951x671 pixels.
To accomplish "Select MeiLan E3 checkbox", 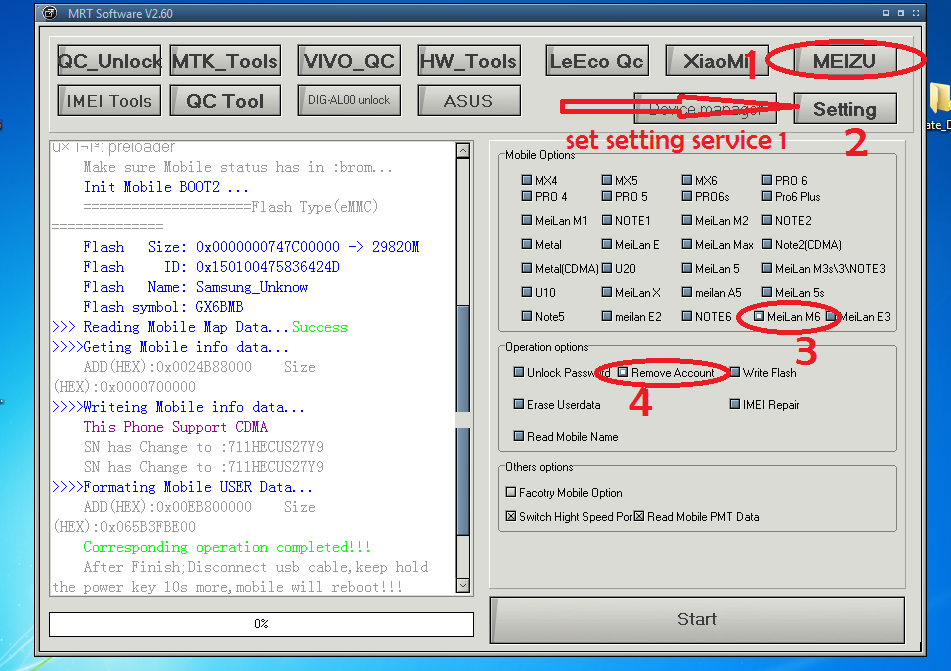I will pos(830,316).
